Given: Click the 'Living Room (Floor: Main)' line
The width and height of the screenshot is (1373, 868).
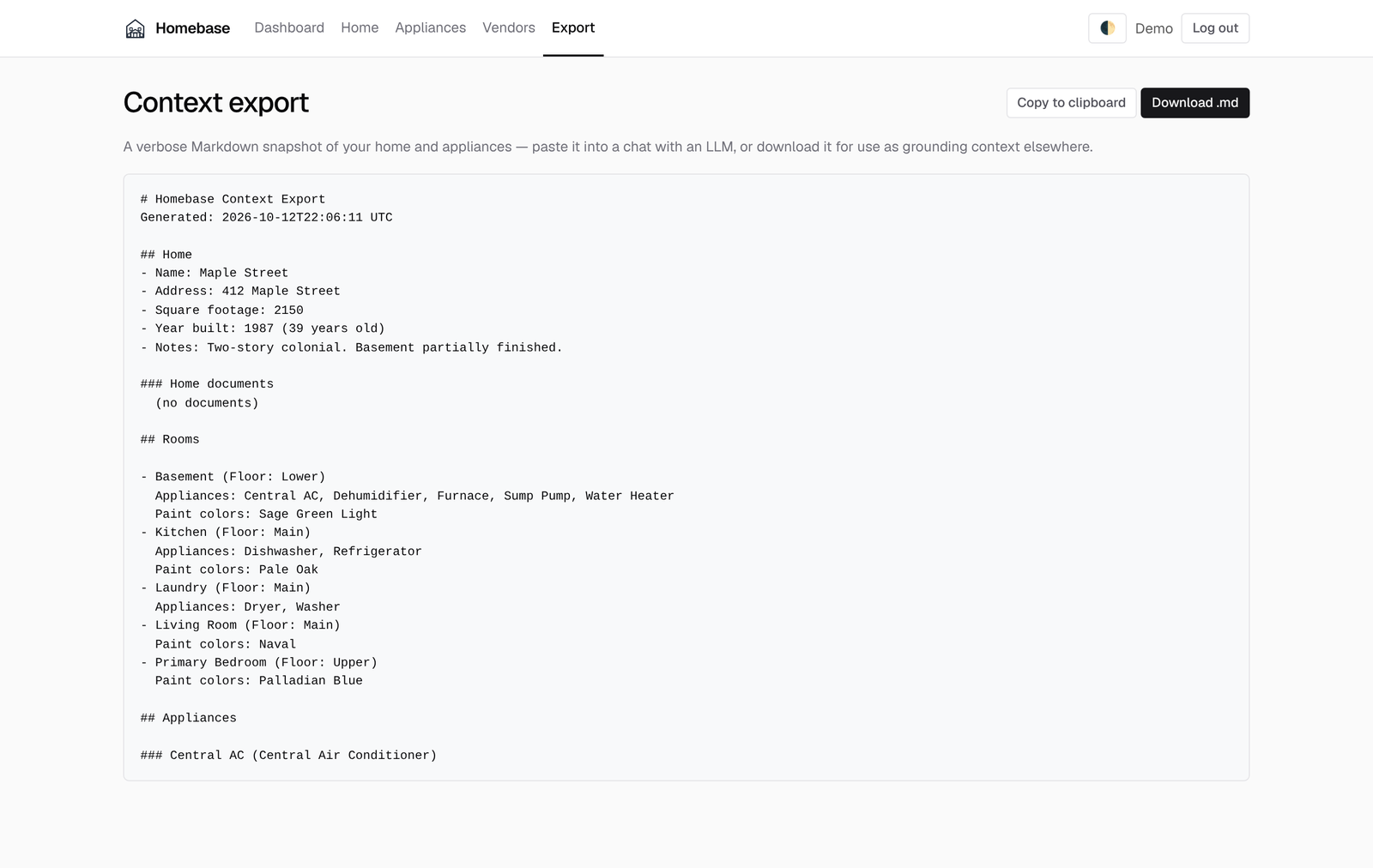Looking at the screenshot, I should coord(240,625).
